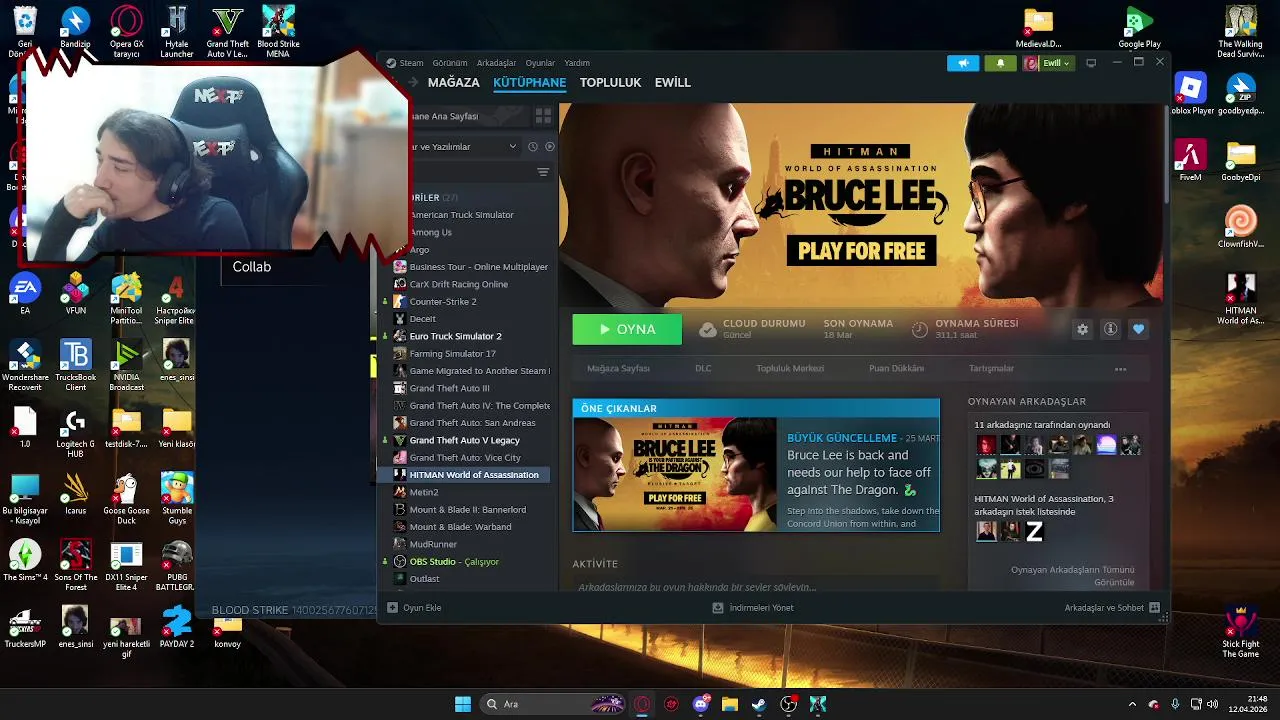
Task: Open Opera GX desktop shortcut
Action: click(126, 32)
